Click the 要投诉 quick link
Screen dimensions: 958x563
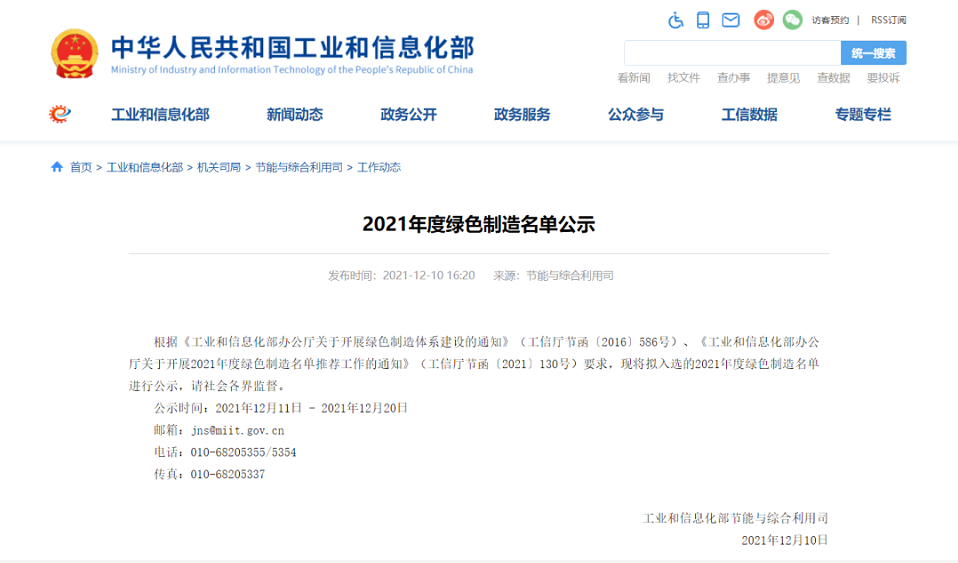click(883, 78)
